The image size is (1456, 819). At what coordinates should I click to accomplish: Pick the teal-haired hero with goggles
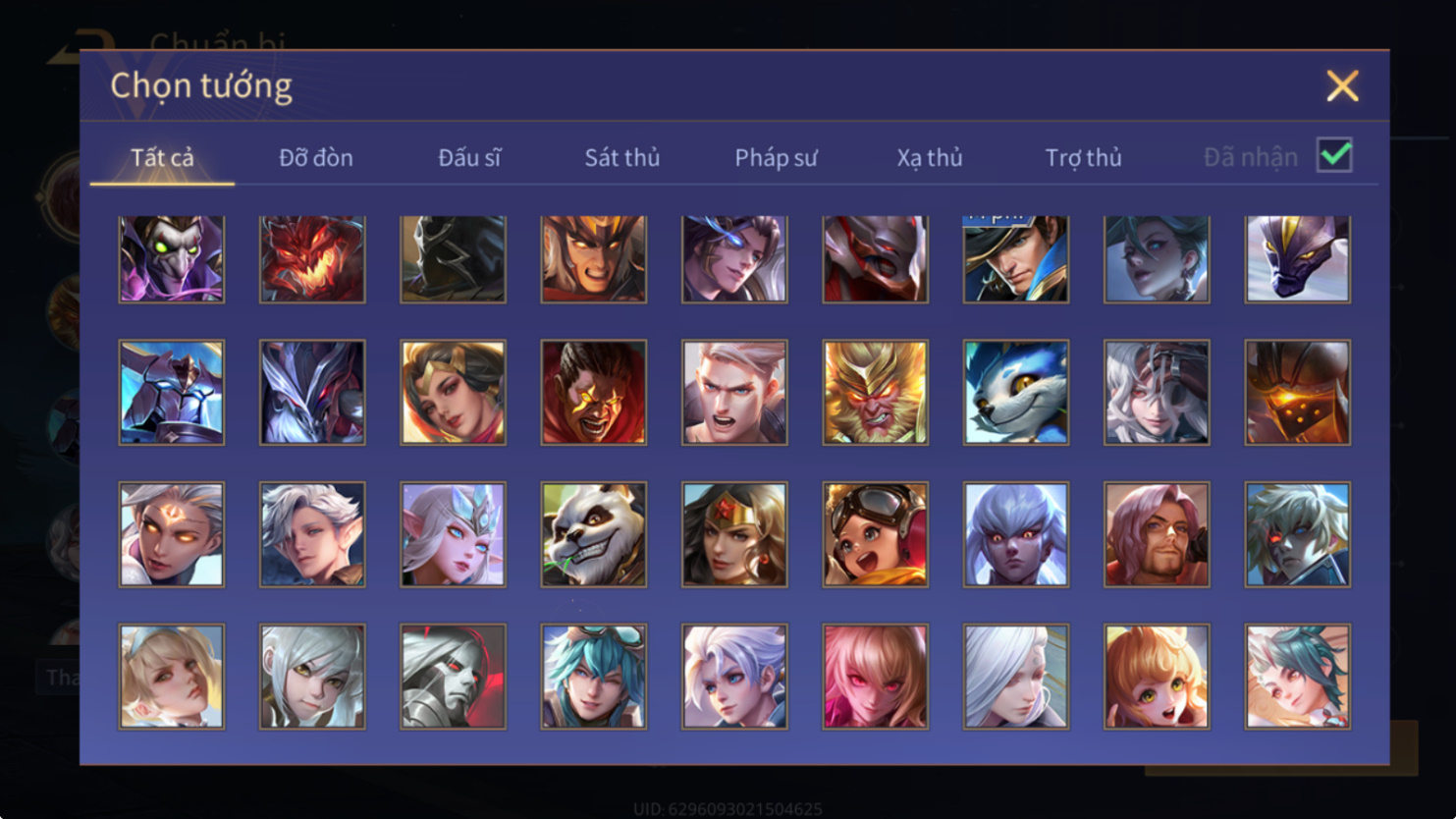pos(593,677)
